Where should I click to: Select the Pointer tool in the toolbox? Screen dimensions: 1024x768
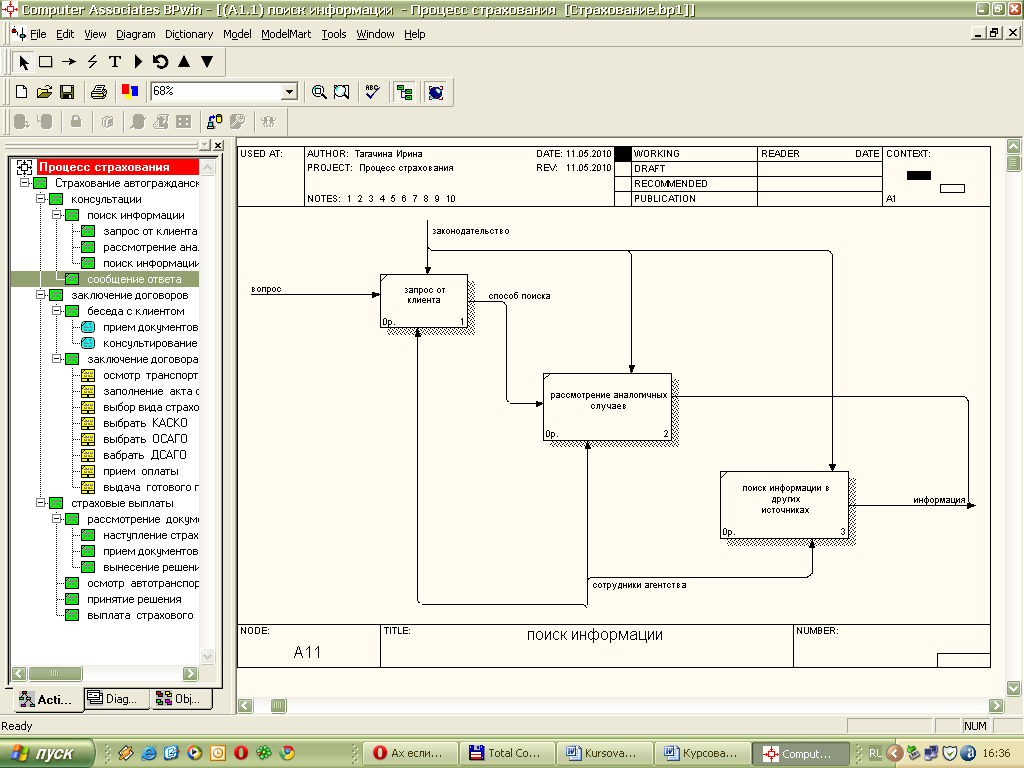tap(24, 62)
